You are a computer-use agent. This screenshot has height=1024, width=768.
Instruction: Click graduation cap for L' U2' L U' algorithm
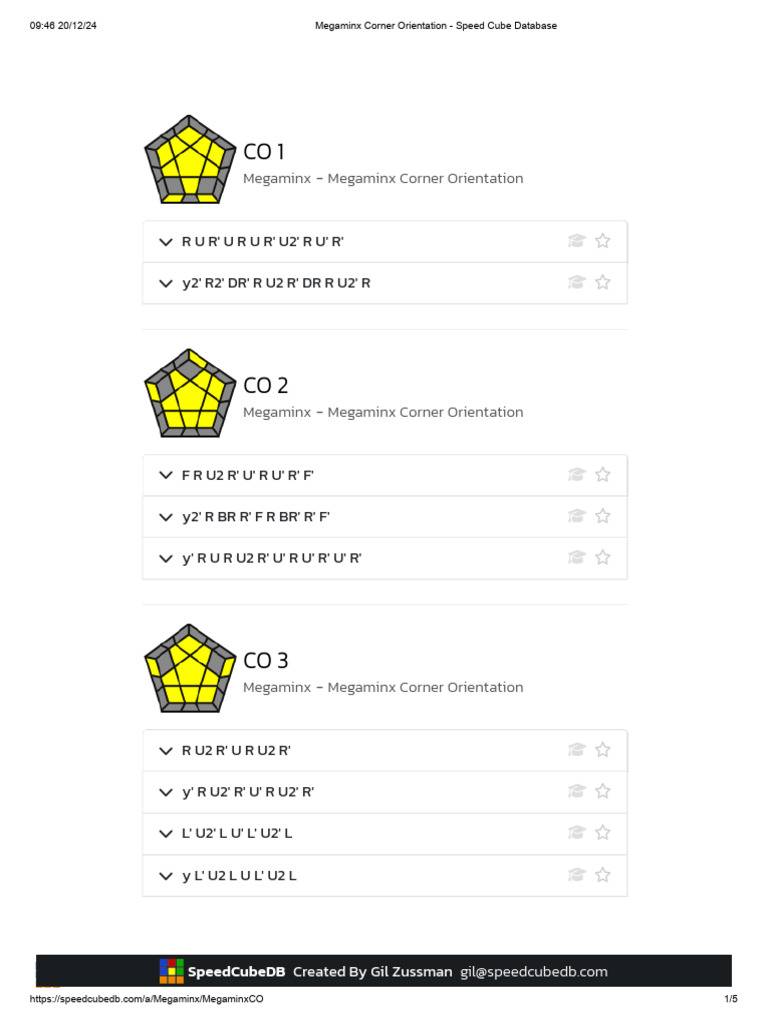click(576, 833)
